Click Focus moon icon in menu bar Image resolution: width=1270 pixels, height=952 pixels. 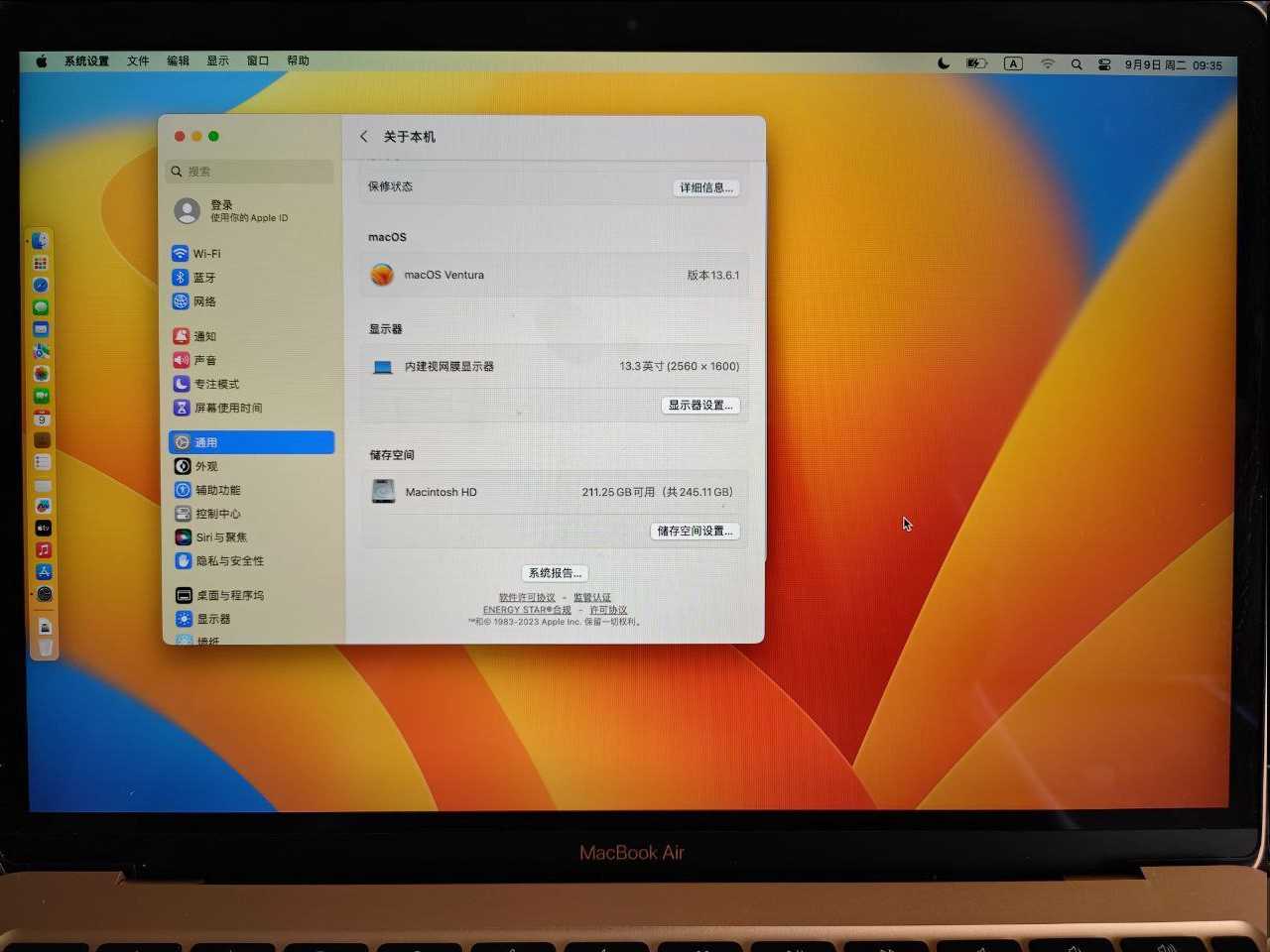[x=944, y=63]
